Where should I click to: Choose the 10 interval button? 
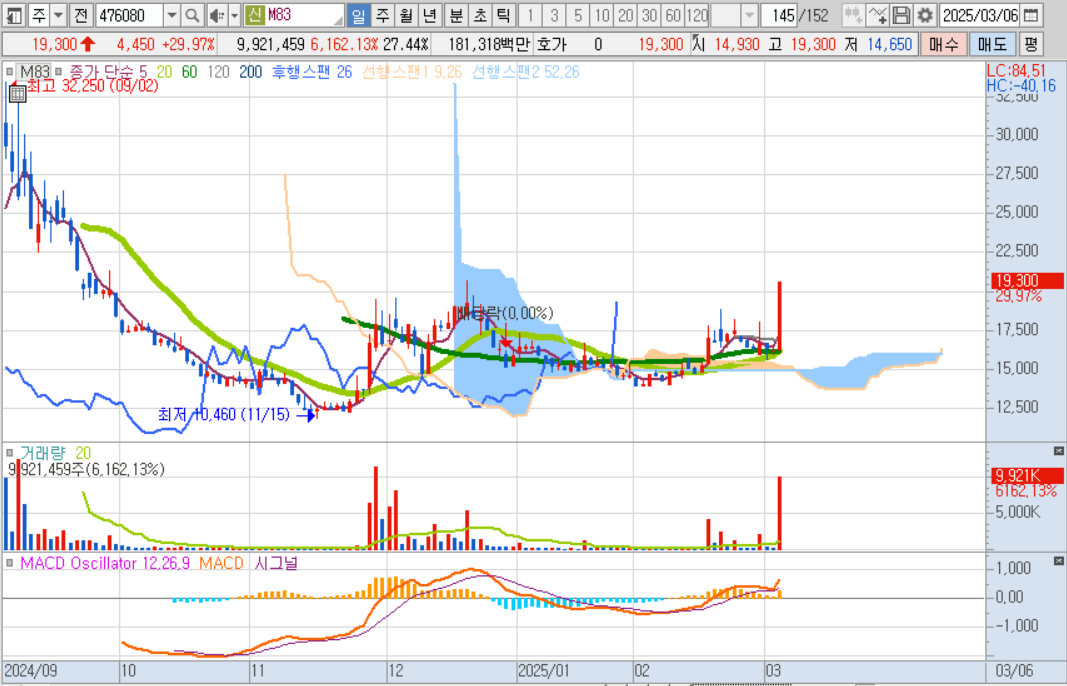point(602,15)
